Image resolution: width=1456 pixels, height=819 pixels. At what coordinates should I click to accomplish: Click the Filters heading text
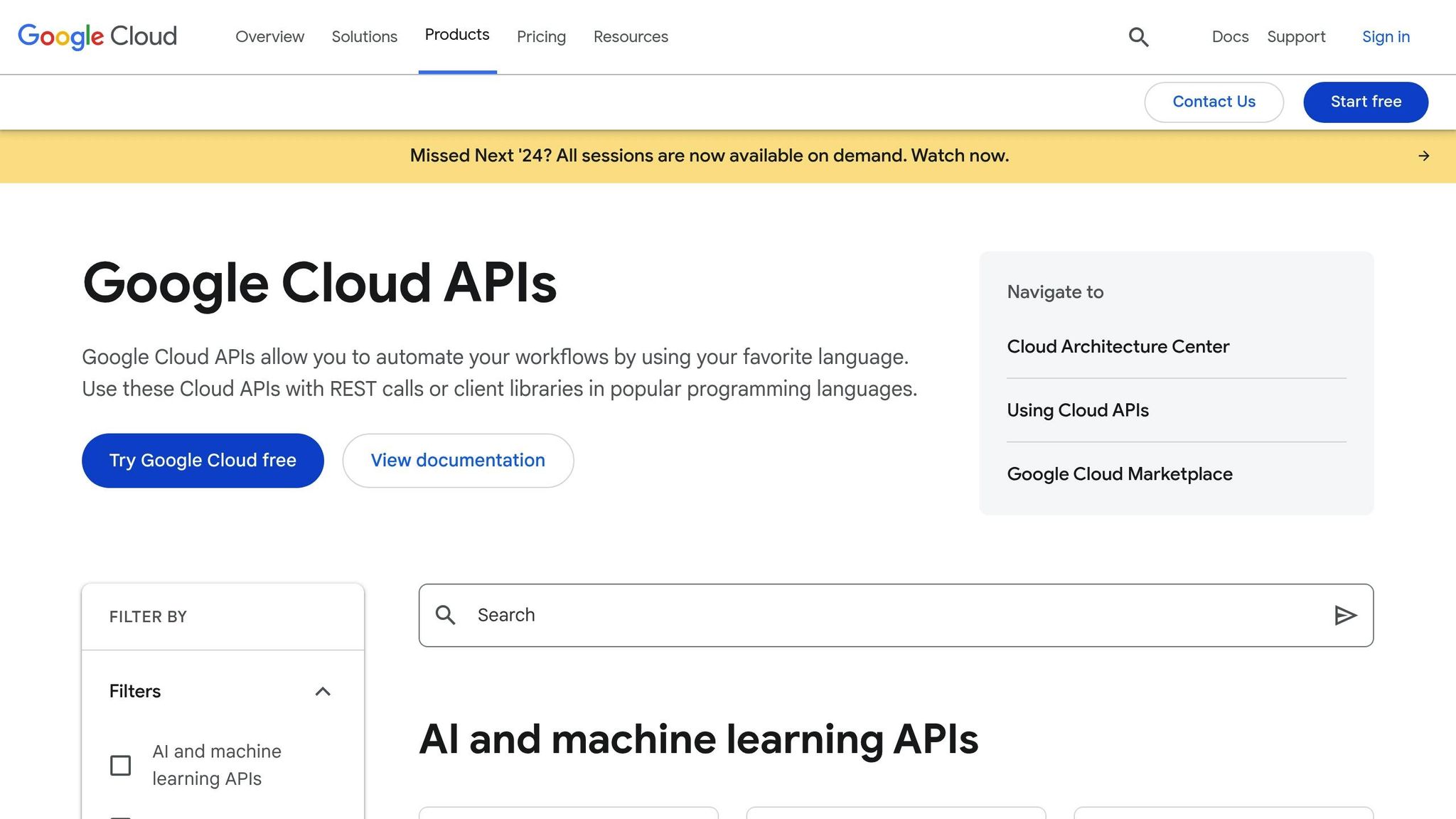[x=135, y=692]
